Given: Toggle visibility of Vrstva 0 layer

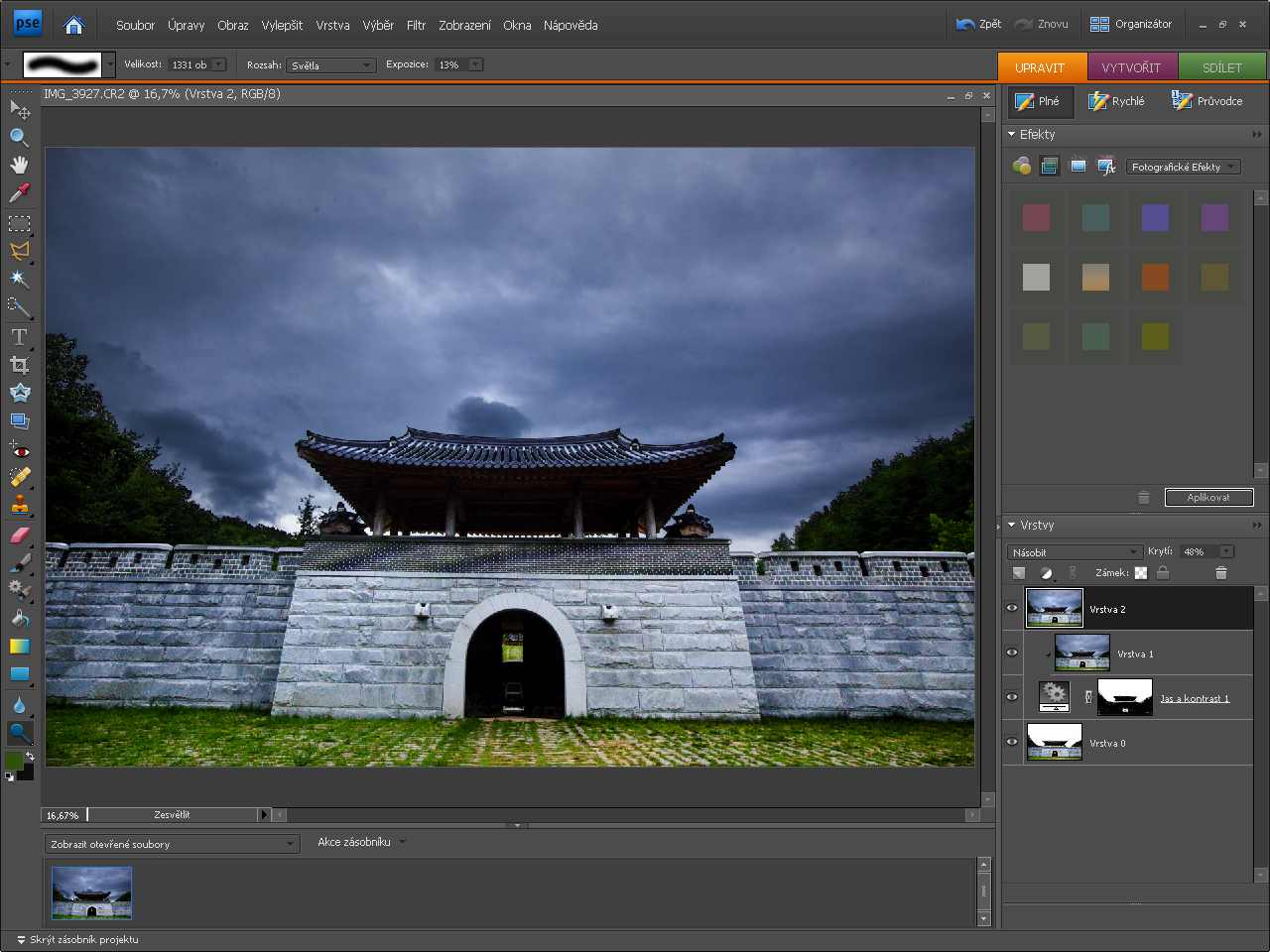Looking at the screenshot, I should 1012,742.
